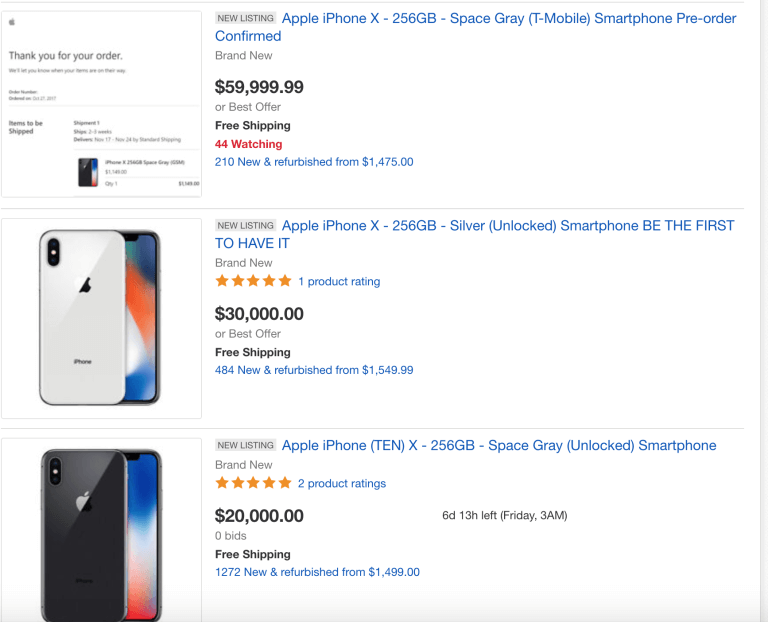Viewport: 768px width, 622px height.
Task: Open 210 New & refurbished from $1,475.00
Action: pos(314,162)
